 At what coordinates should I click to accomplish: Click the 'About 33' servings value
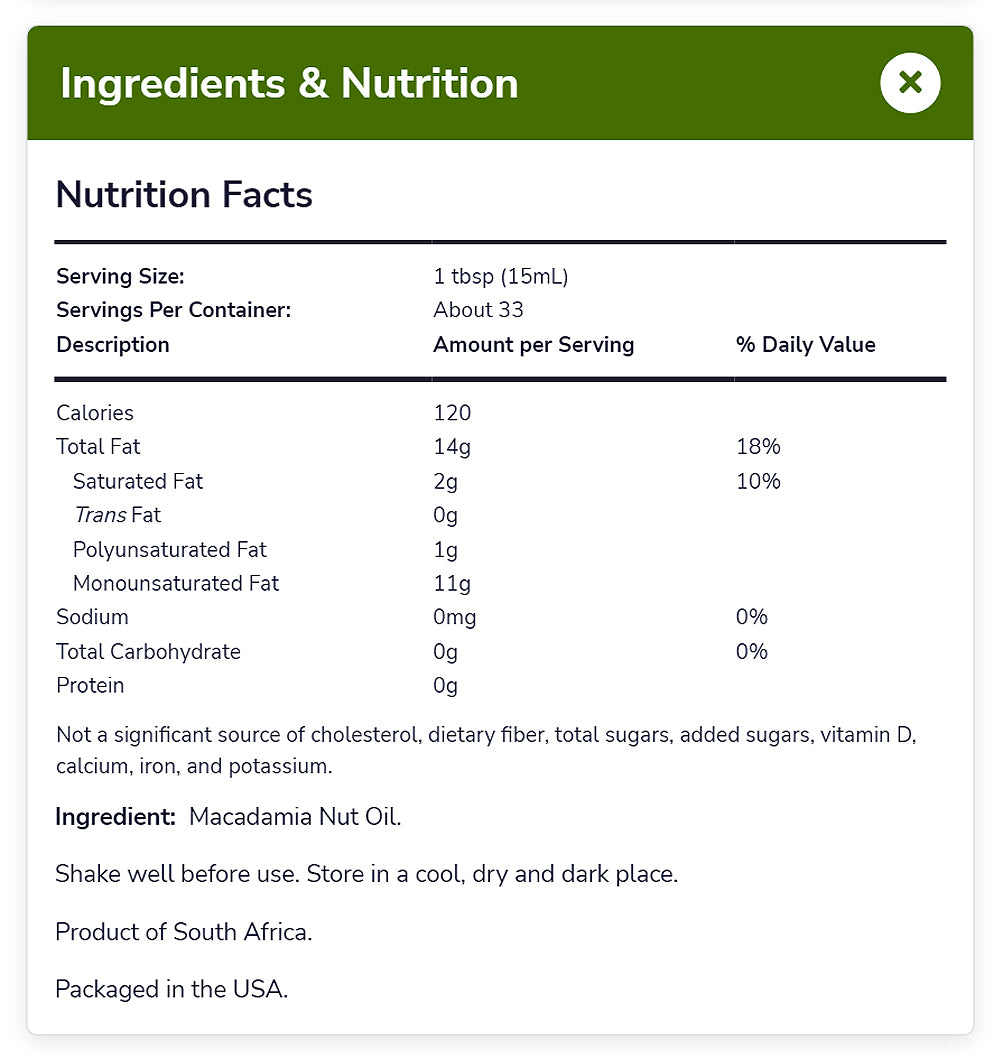[x=478, y=310]
